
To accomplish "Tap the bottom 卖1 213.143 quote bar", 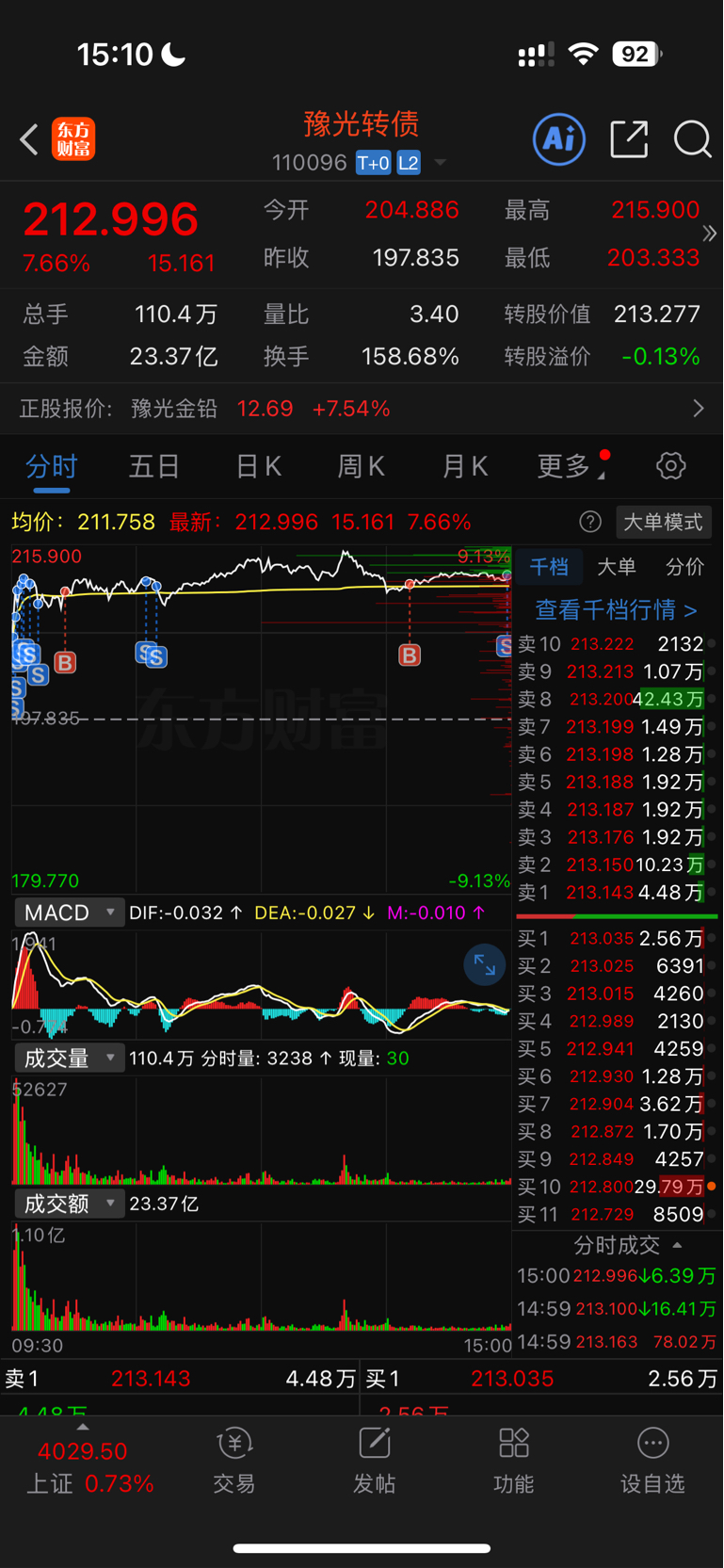I will coord(180,1379).
